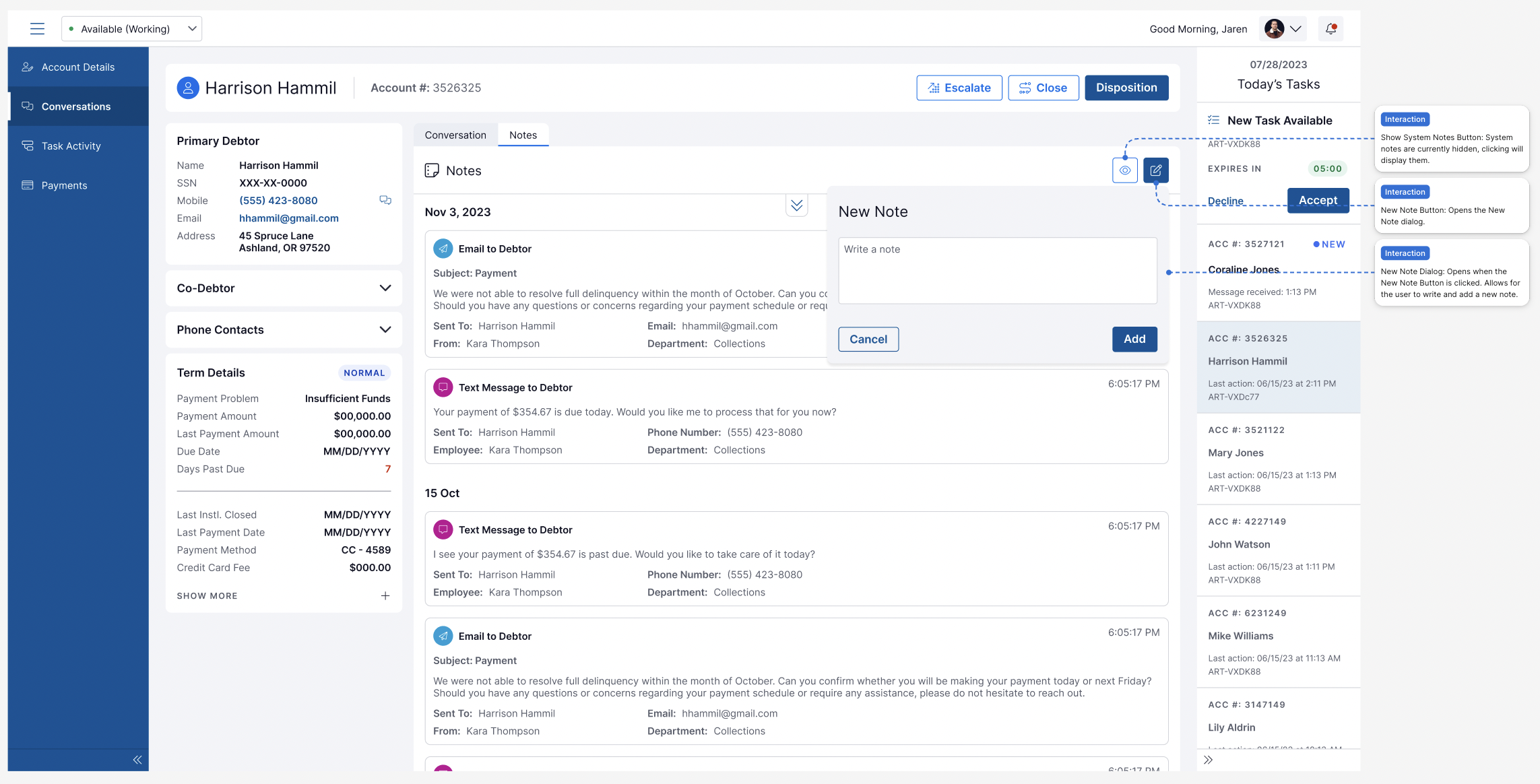This screenshot has height=784, width=1540.
Task: Click the plus icon next to Show More
Action: [385, 595]
